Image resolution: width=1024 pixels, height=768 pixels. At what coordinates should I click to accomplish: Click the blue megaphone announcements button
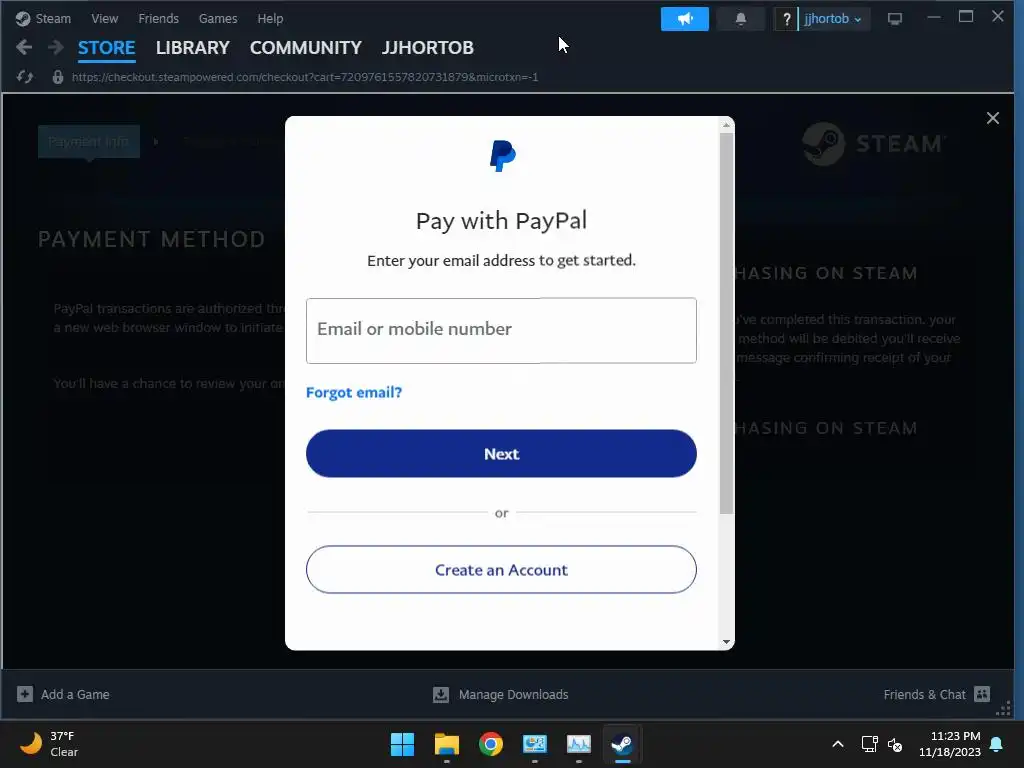click(684, 19)
